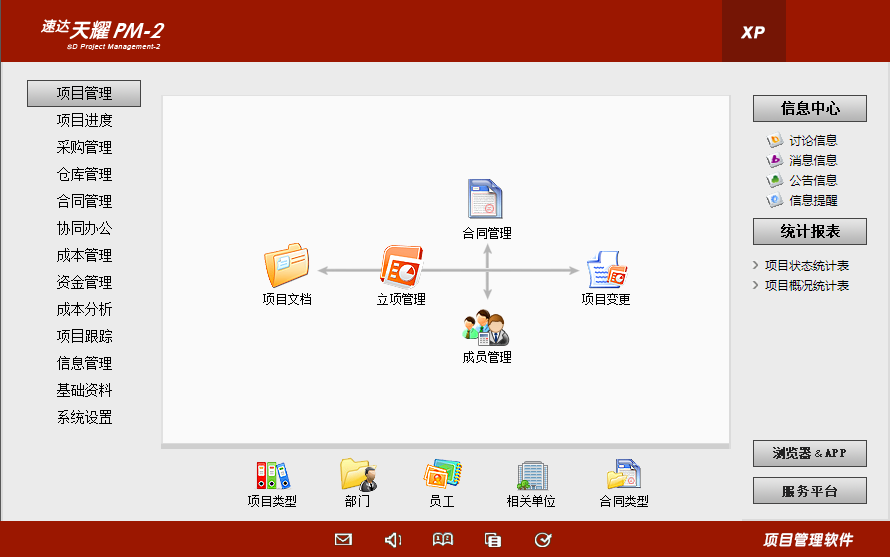Click the speaker icon in bottom bar
The image size is (890, 557).
click(x=393, y=540)
